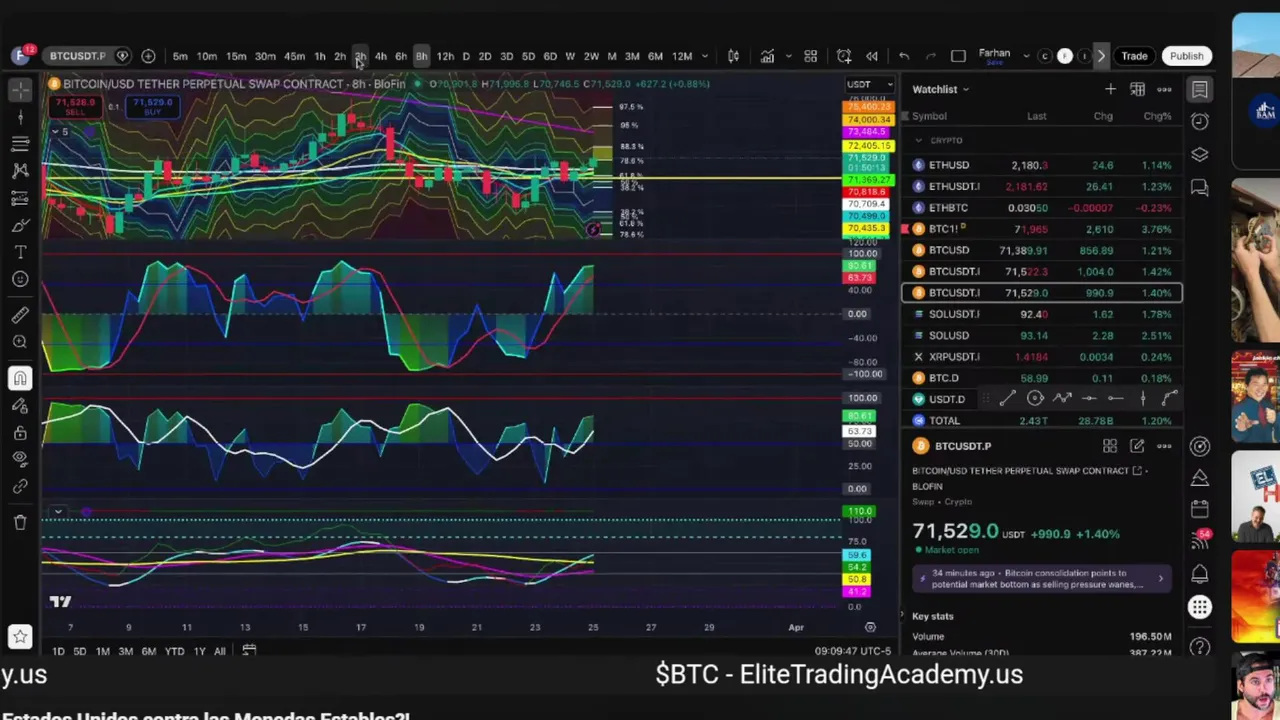Screen dimensions: 1280x720
Task: Select the XRPUSDT.P watchlist row
Action: click(x=1042, y=357)
